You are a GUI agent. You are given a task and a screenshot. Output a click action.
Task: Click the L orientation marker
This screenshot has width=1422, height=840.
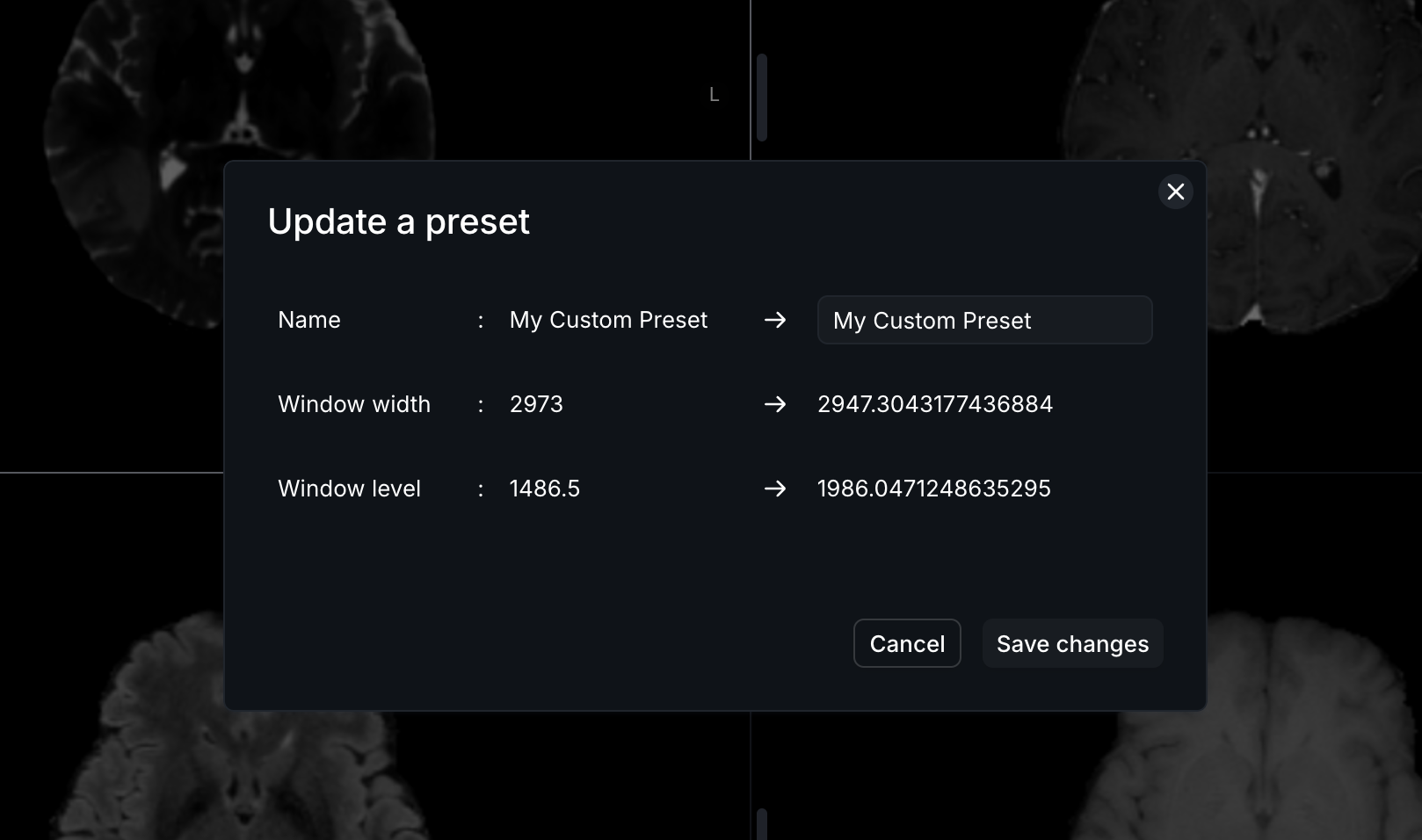point(714,95)
